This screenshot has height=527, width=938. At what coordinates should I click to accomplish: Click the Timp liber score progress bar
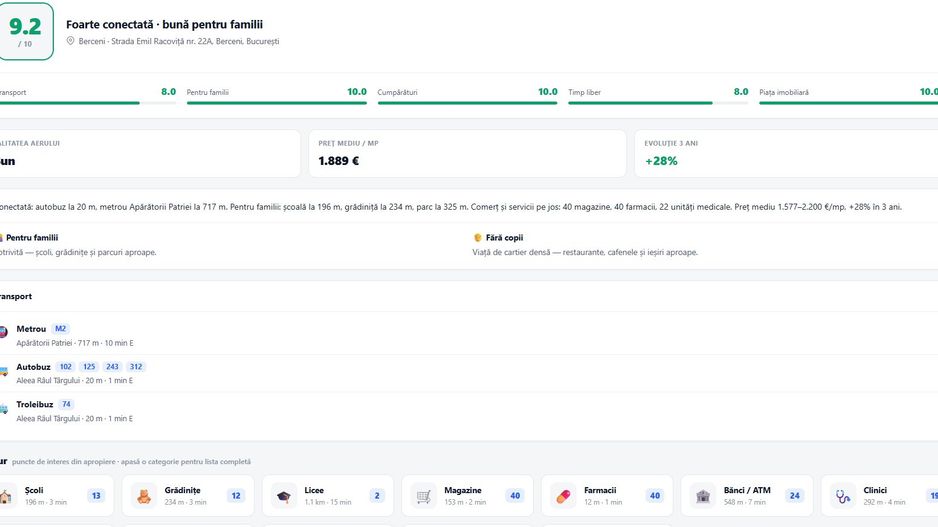coord(658,103)
